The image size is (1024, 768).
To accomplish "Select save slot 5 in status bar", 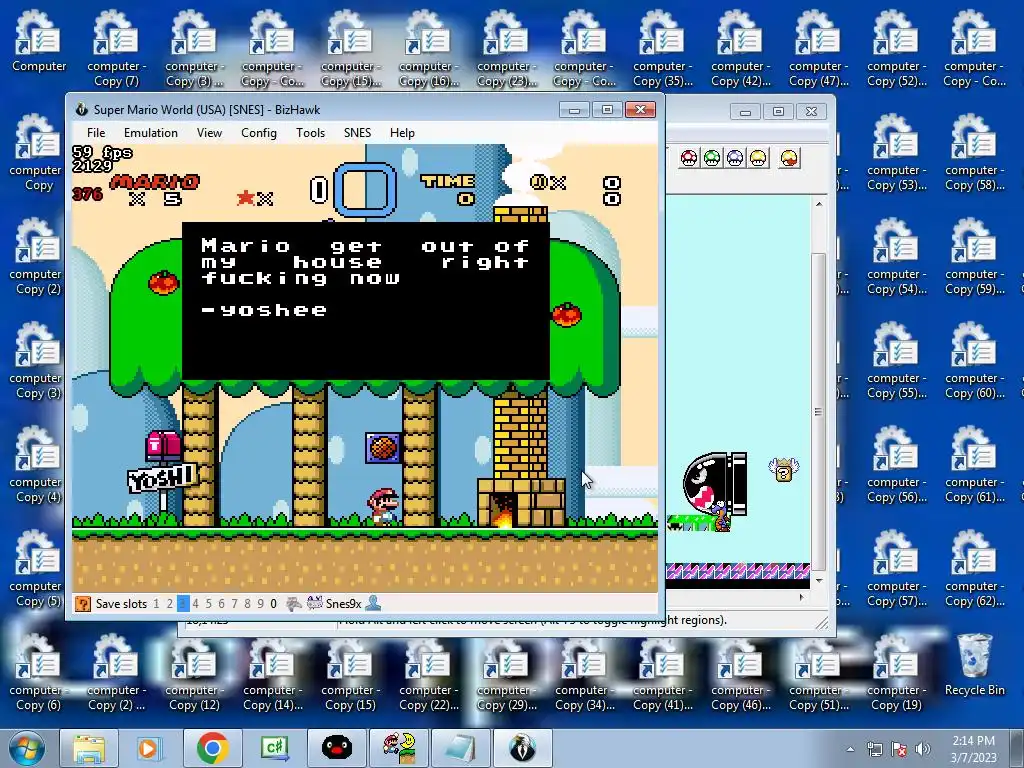I will tap(208, 604).
